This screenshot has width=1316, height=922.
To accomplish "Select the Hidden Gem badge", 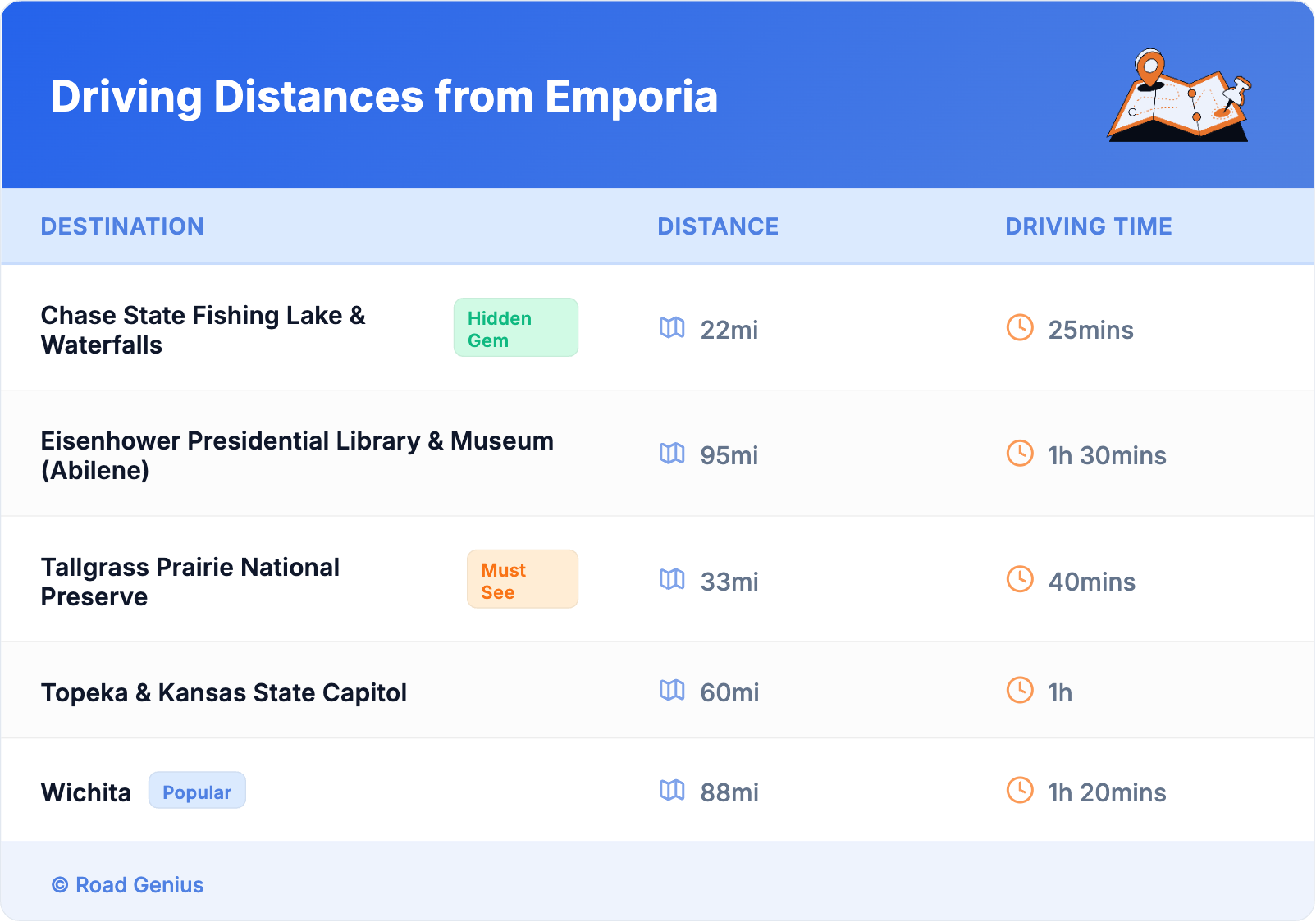I will 515,328.
